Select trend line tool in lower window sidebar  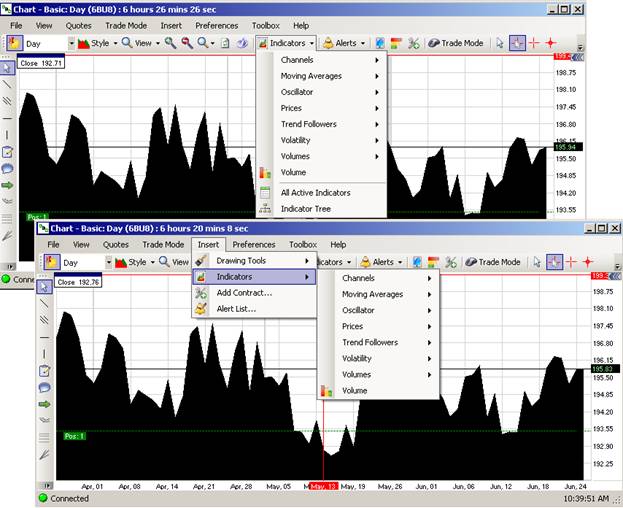pyautogui.click(x=44, y=303)
